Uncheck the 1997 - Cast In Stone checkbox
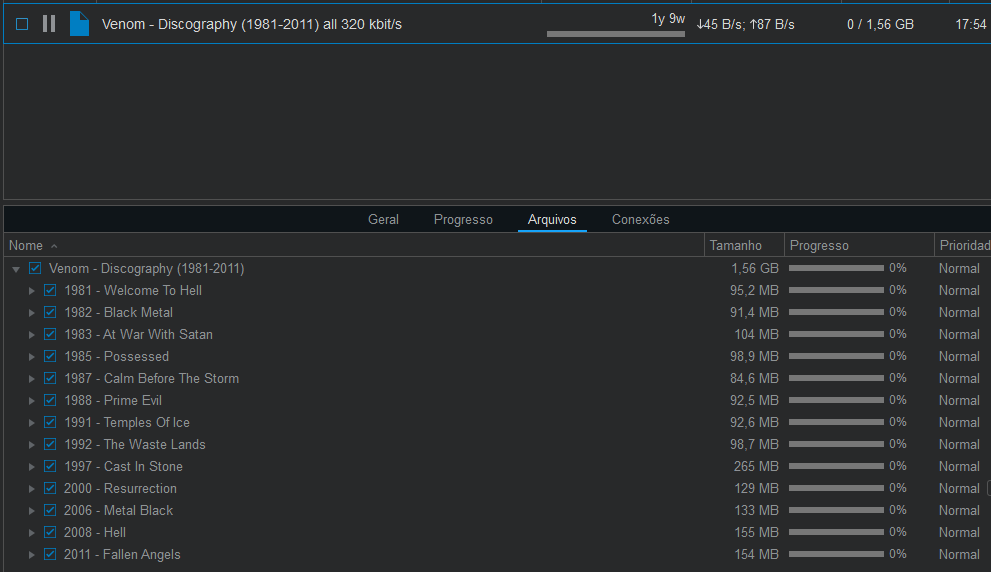Viewport: 991px width, 572px height. coord(50,466)
